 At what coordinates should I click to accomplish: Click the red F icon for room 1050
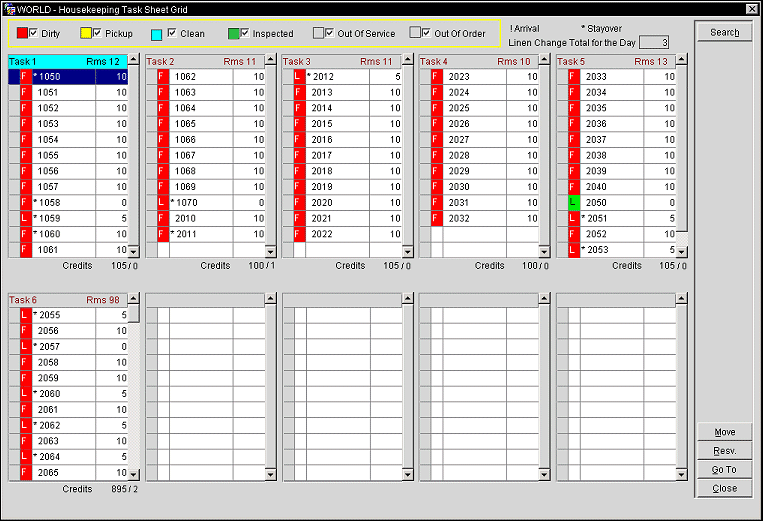tap(26, 77)
